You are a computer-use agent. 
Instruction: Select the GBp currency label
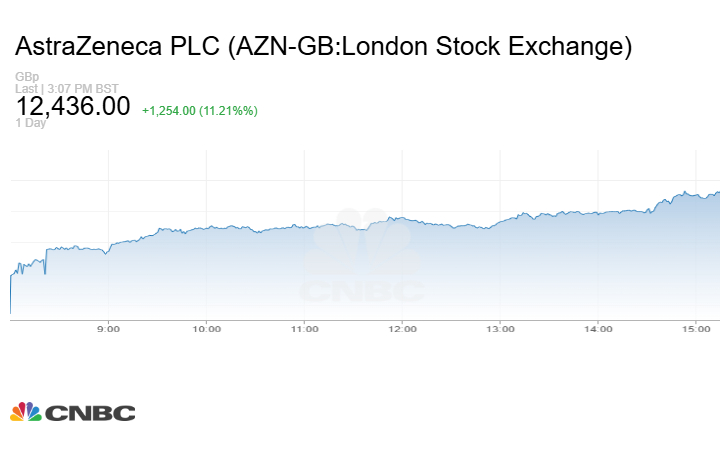point(27,77)
